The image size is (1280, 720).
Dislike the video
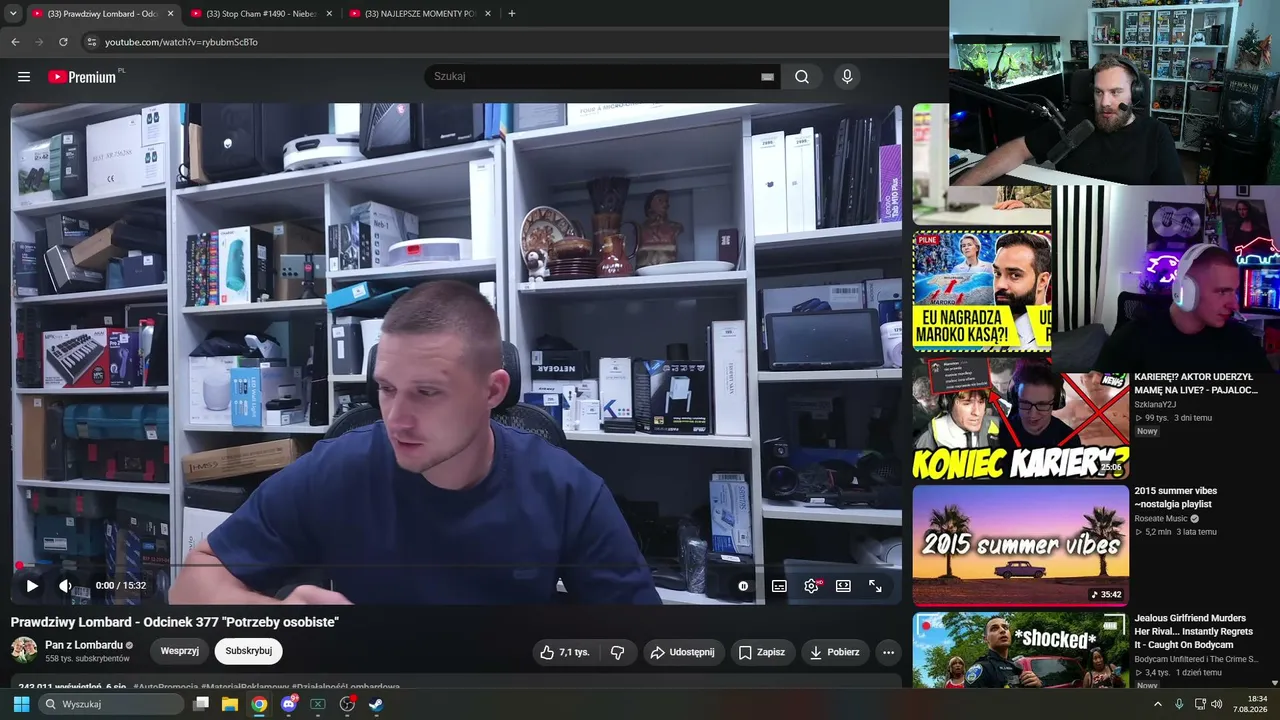[x=617, y=652]
